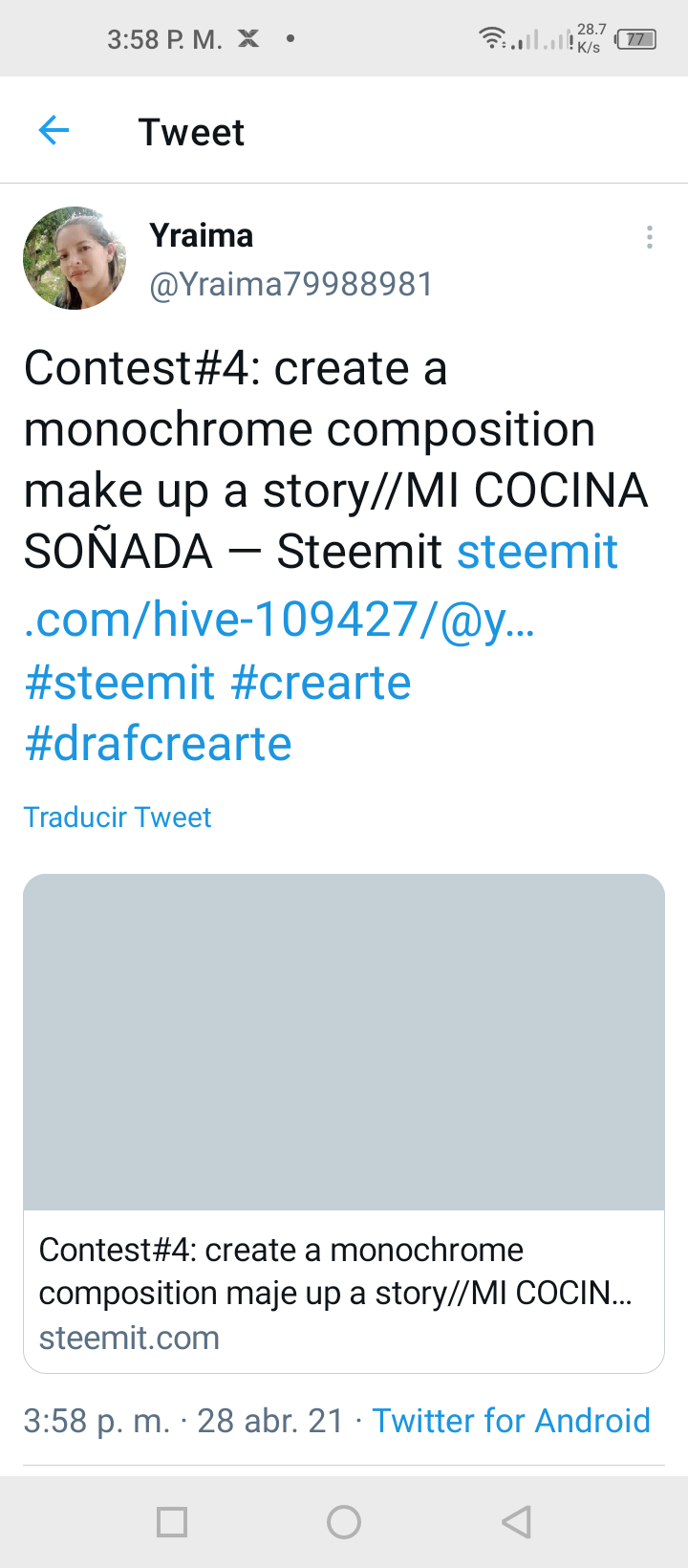688x1568 pixels.
Task: Tap the X notification icon in status bar
Action: pyautogui.click(x=248, y=38)
